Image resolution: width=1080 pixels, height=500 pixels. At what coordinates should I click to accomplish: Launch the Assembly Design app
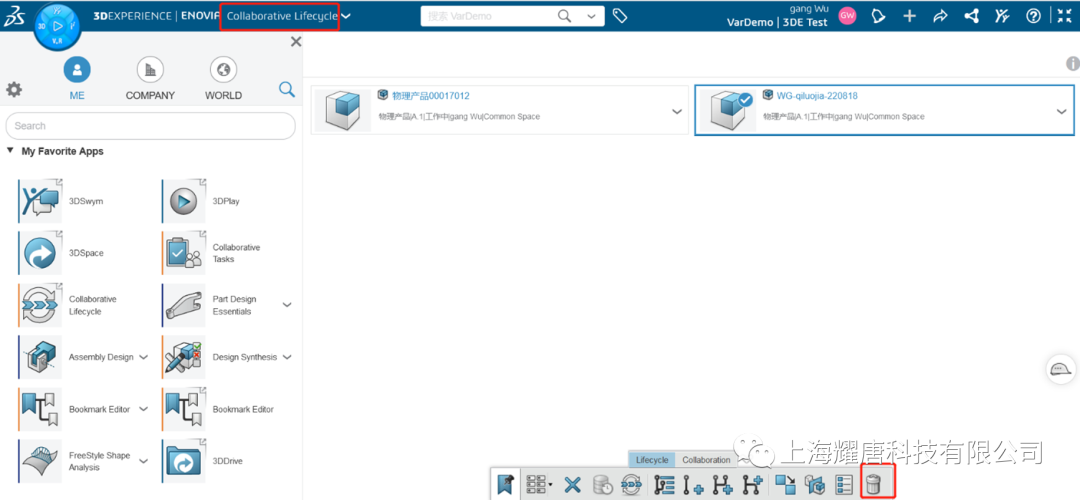[x=40, y=357]
